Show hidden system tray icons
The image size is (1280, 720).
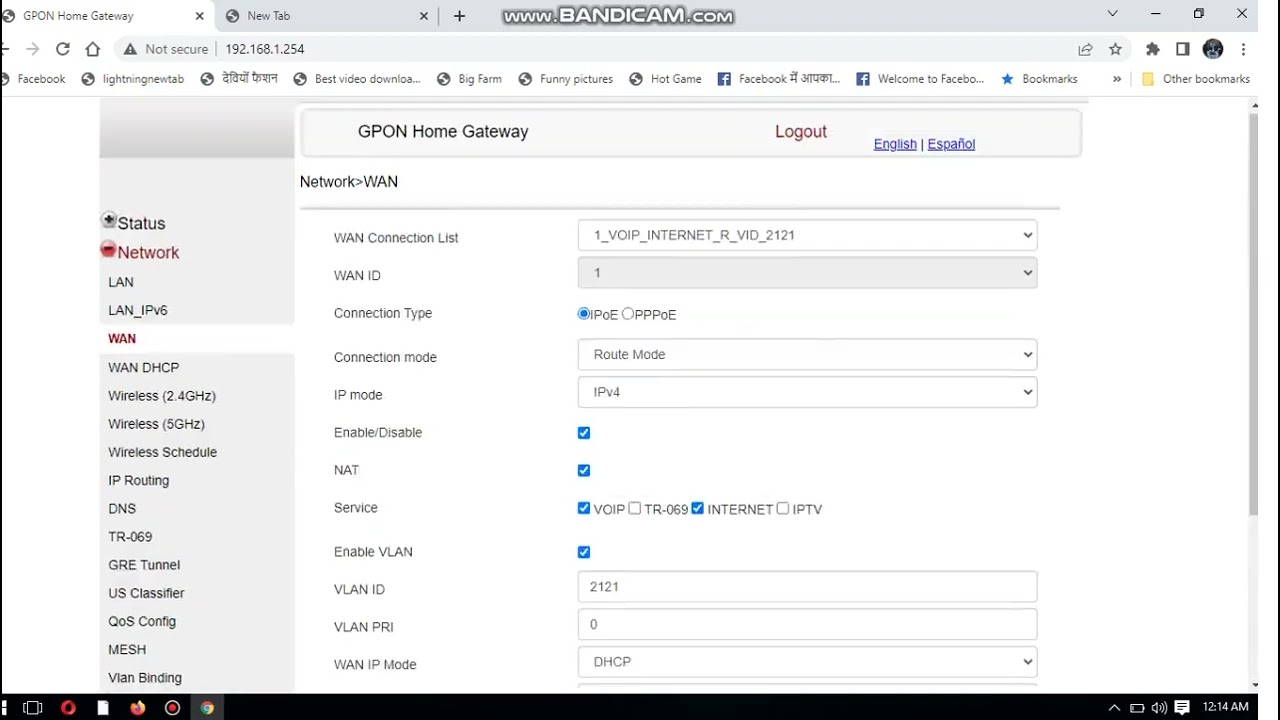[1115, 708]
